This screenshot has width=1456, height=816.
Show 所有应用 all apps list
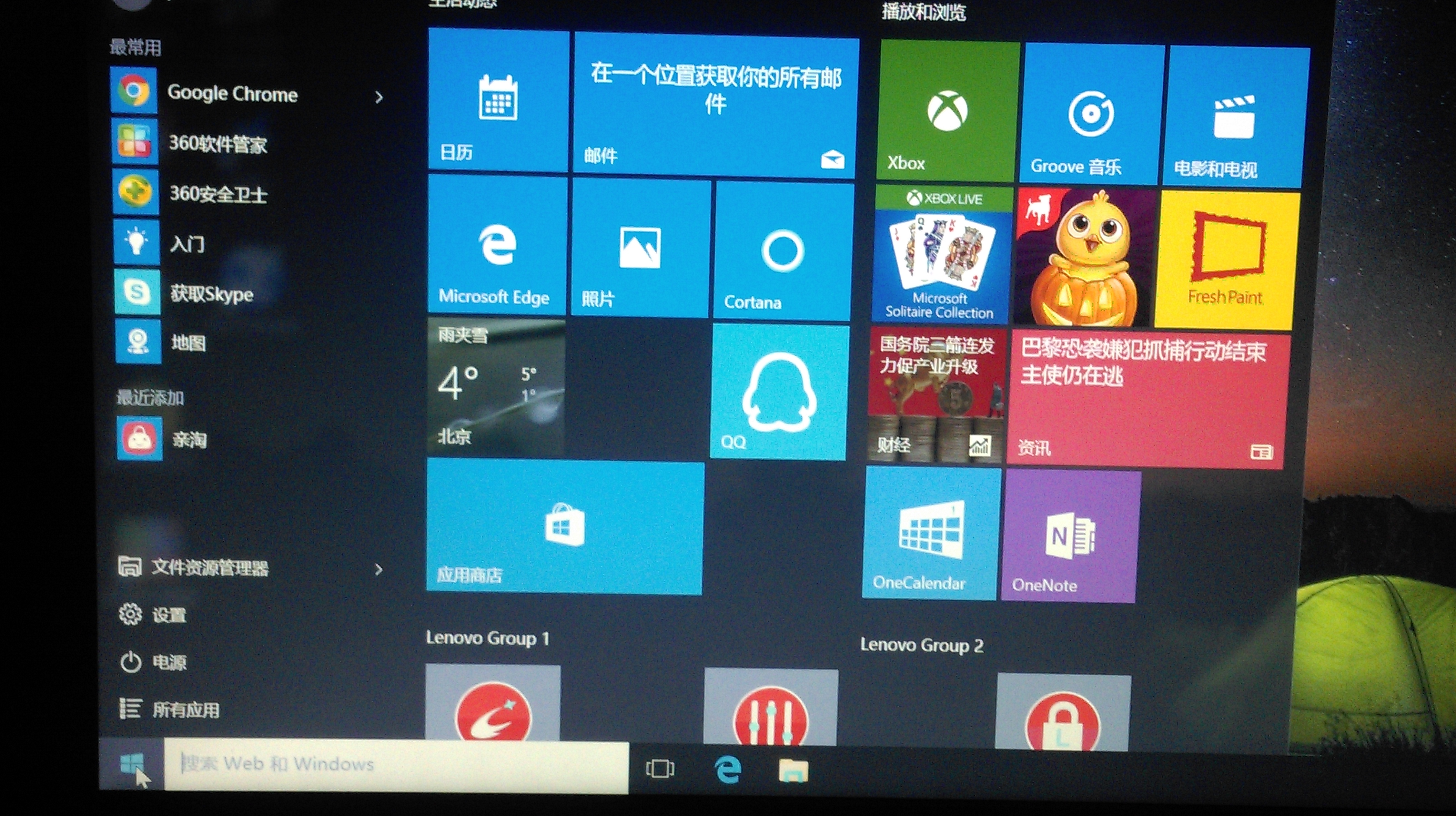[x=170, y=709]
